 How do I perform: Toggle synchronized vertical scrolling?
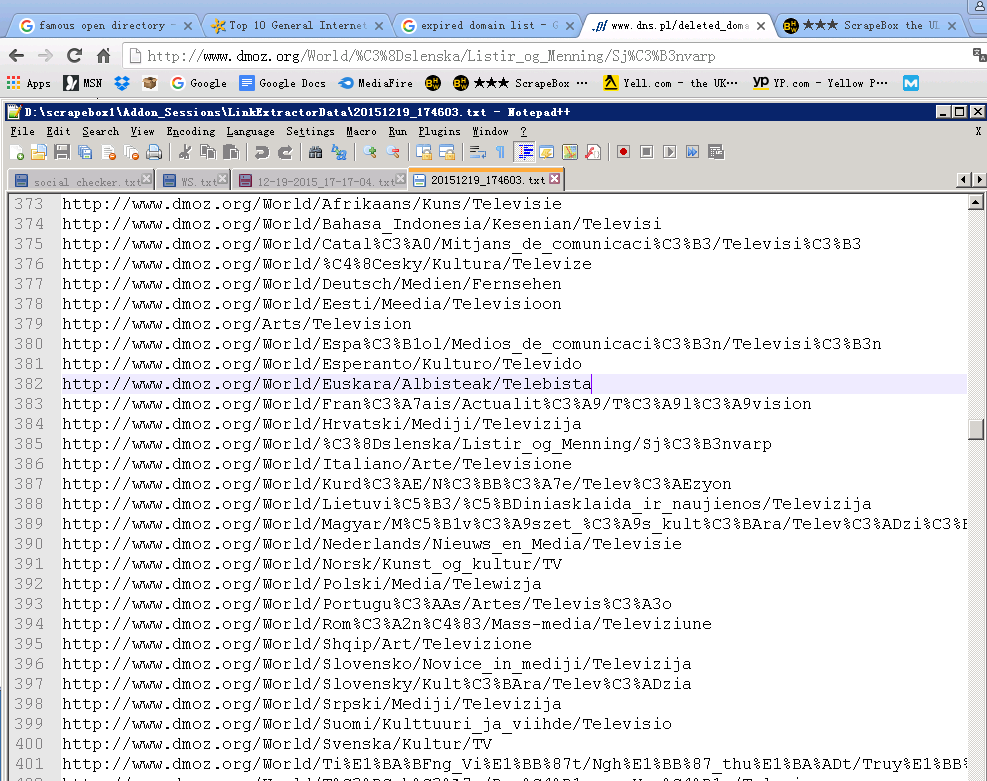tap(424, 152)
